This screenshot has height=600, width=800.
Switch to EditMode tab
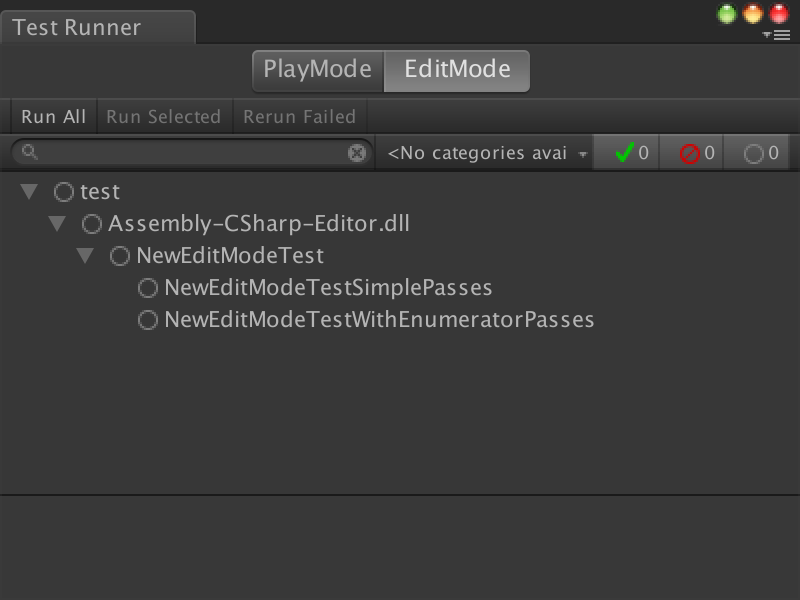click(457, 70)
